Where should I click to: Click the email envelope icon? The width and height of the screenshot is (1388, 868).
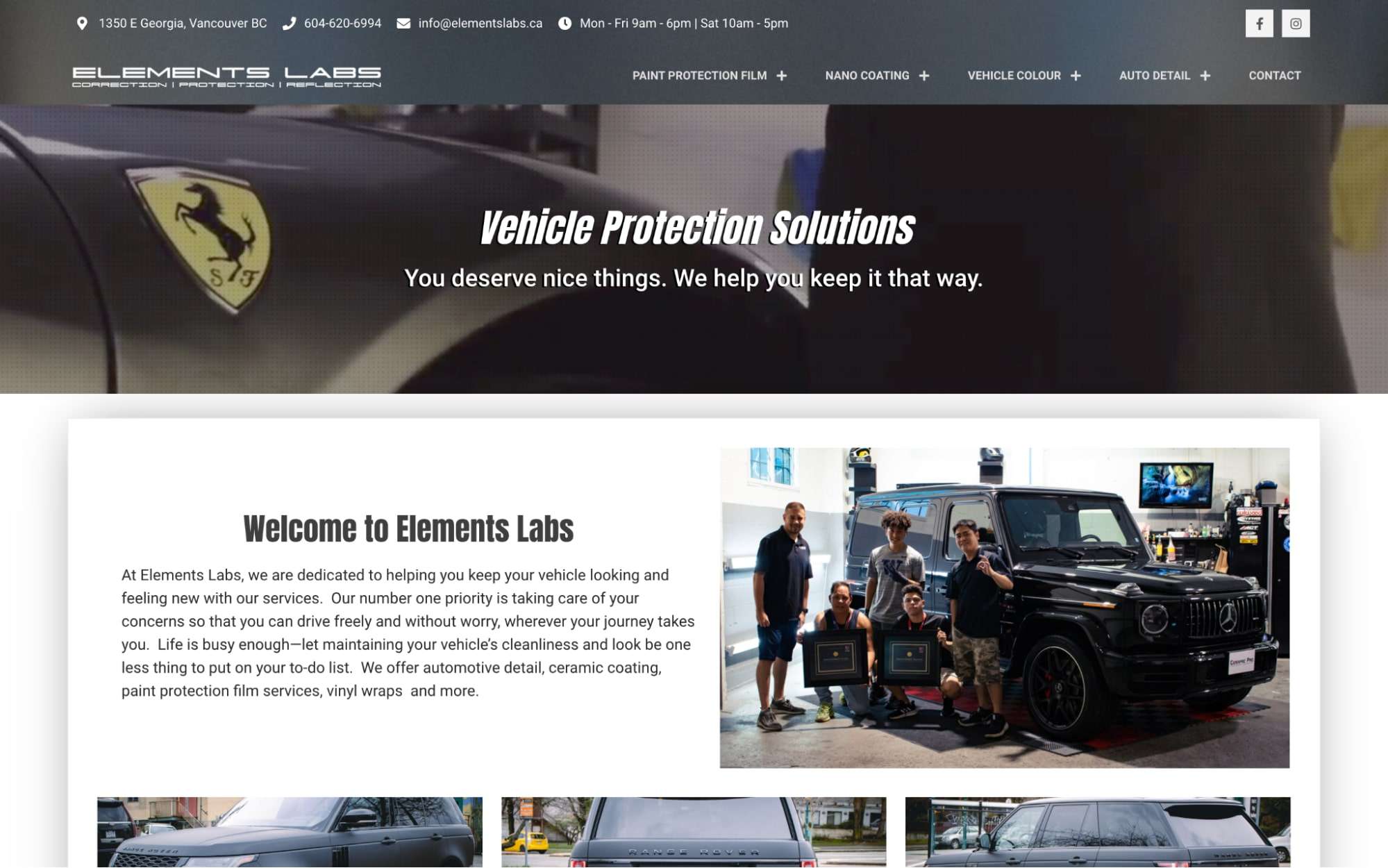(403, 24)
